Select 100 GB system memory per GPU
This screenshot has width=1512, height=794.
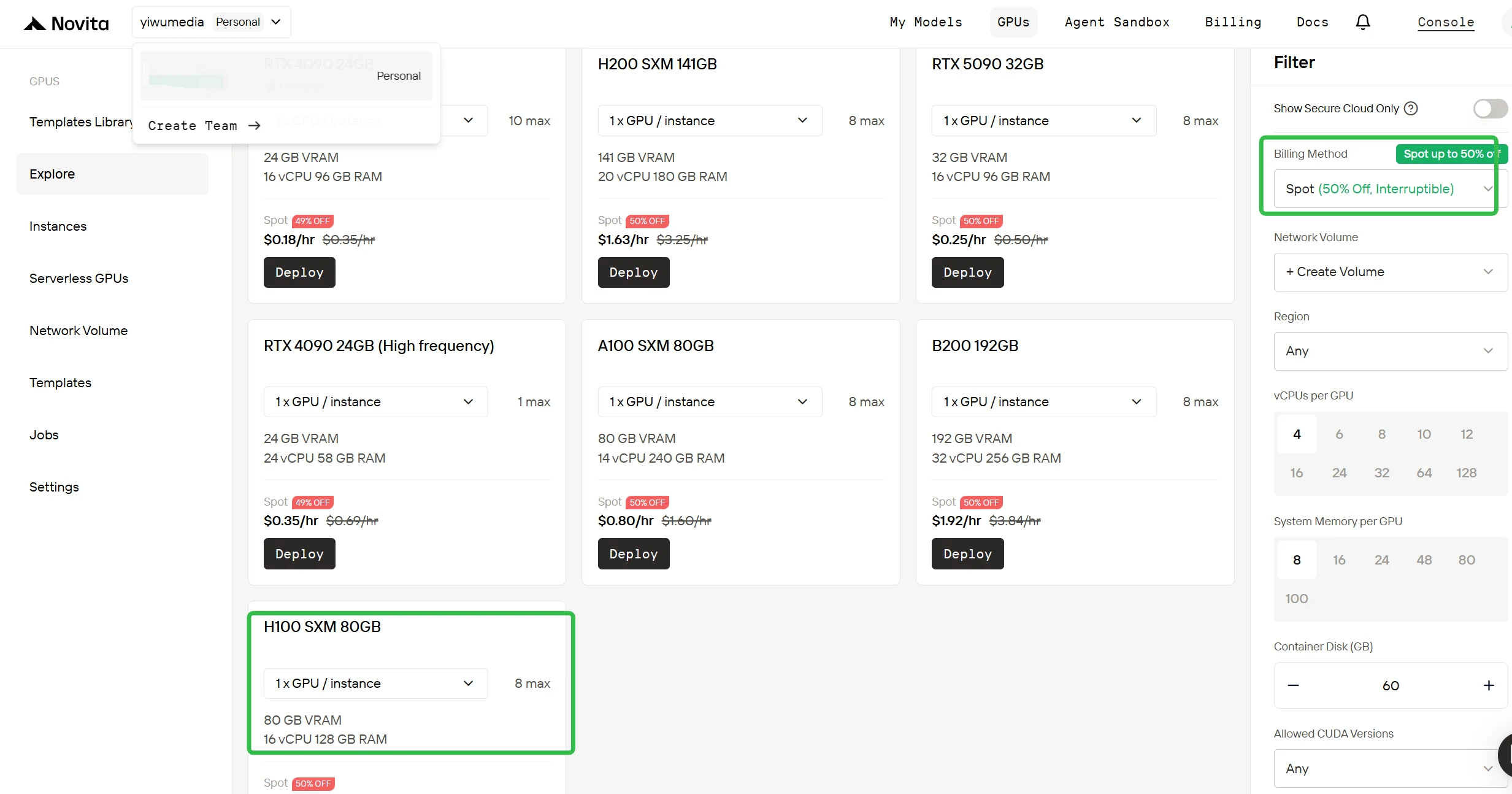tap(1297, 599)
